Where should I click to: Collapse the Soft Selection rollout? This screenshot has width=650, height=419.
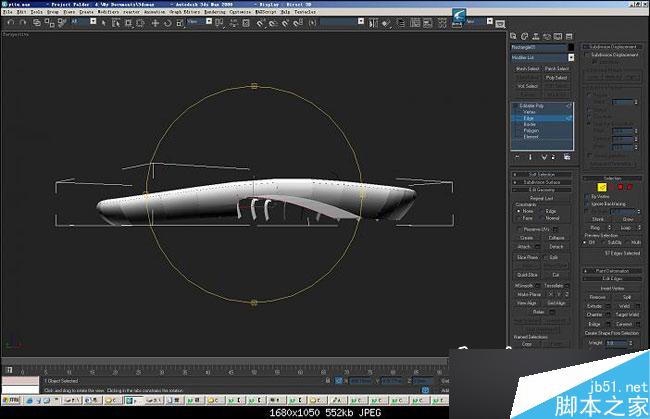[x=543, y=174]
